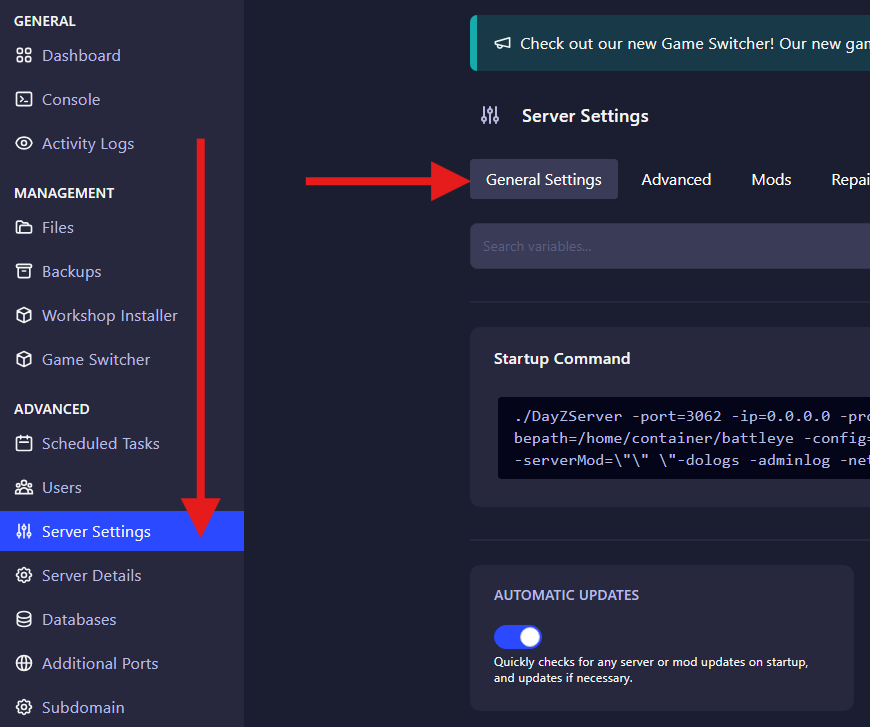The width and height of the screenshot is (870, 727).
Task: Click the Backups archive box icon
Action: click(24, 272)
